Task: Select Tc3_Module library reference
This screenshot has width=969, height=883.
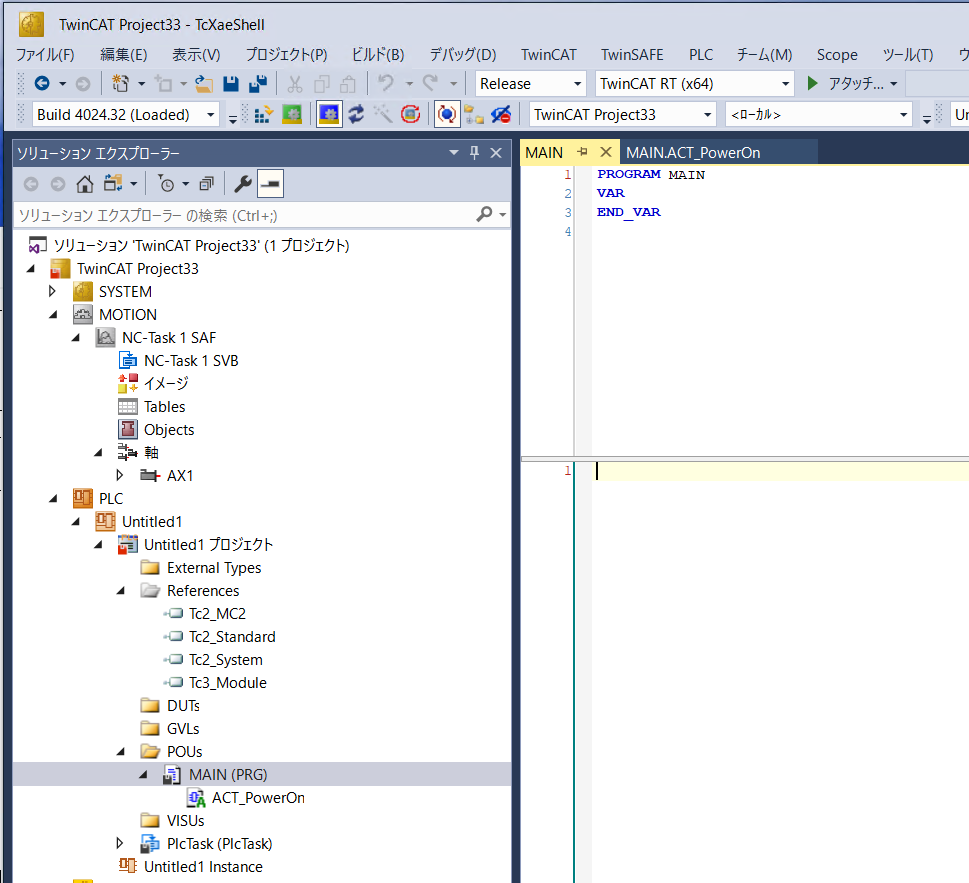Action: click(227, 683)
